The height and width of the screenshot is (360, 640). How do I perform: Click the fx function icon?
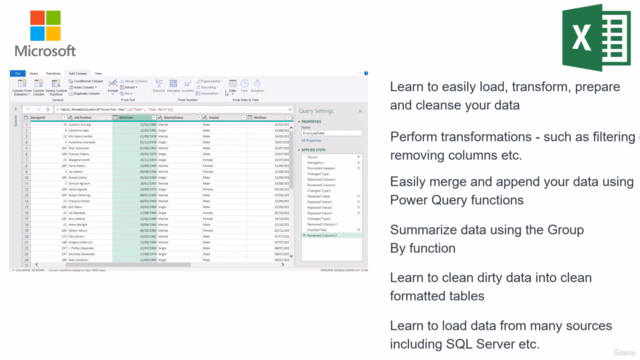tap(48, 109)
